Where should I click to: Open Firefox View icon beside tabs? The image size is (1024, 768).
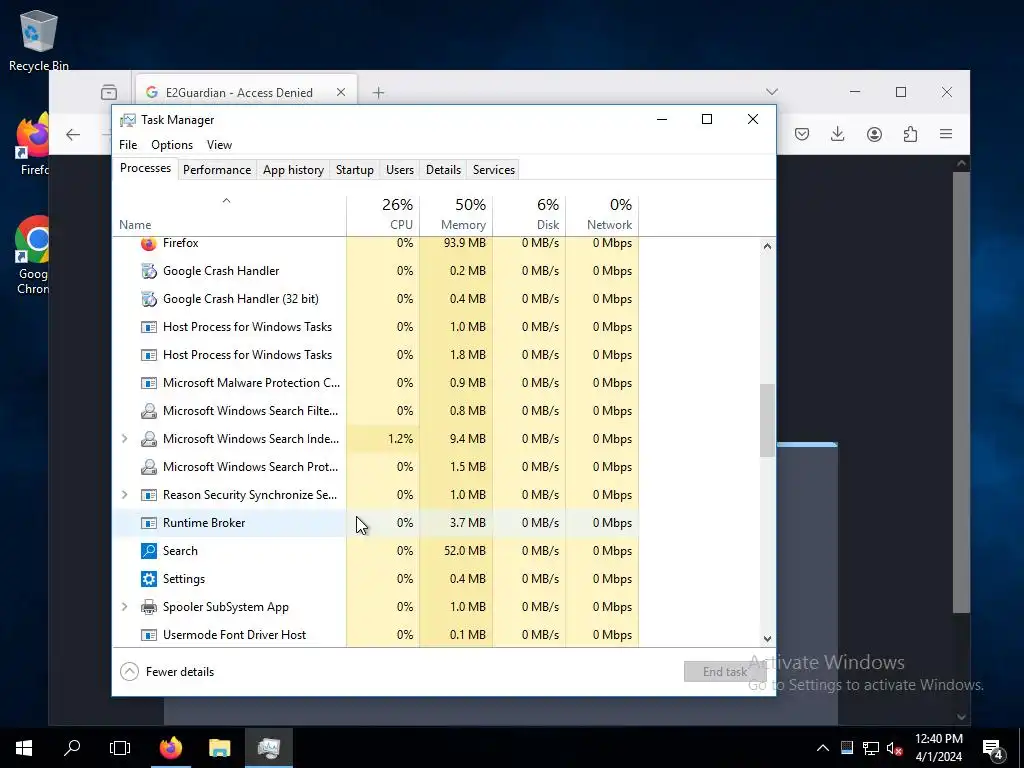tap(109, 92)
